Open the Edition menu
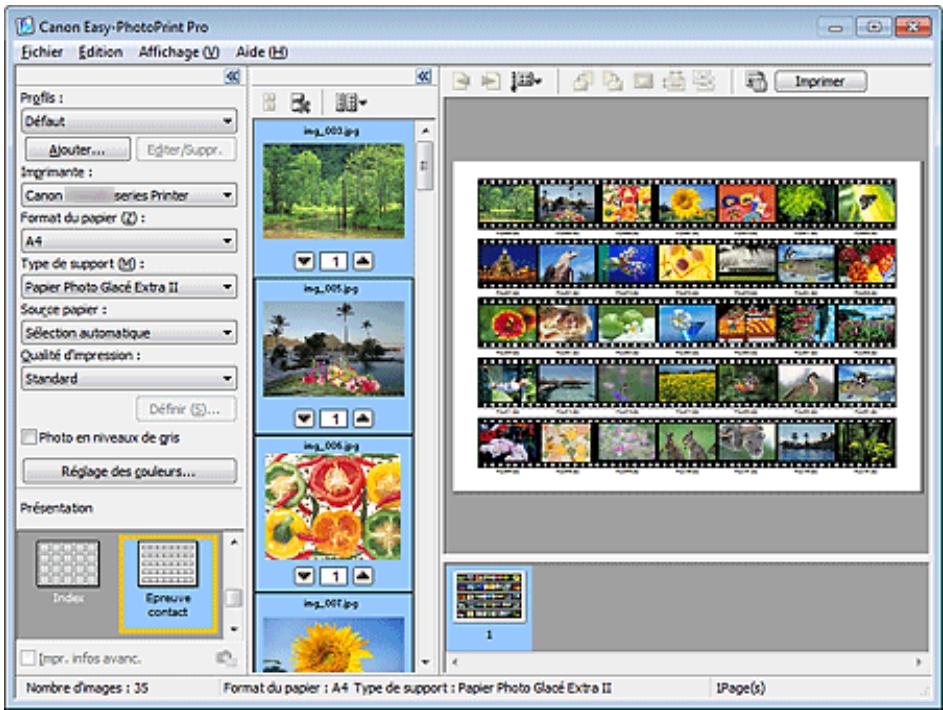 100,52
